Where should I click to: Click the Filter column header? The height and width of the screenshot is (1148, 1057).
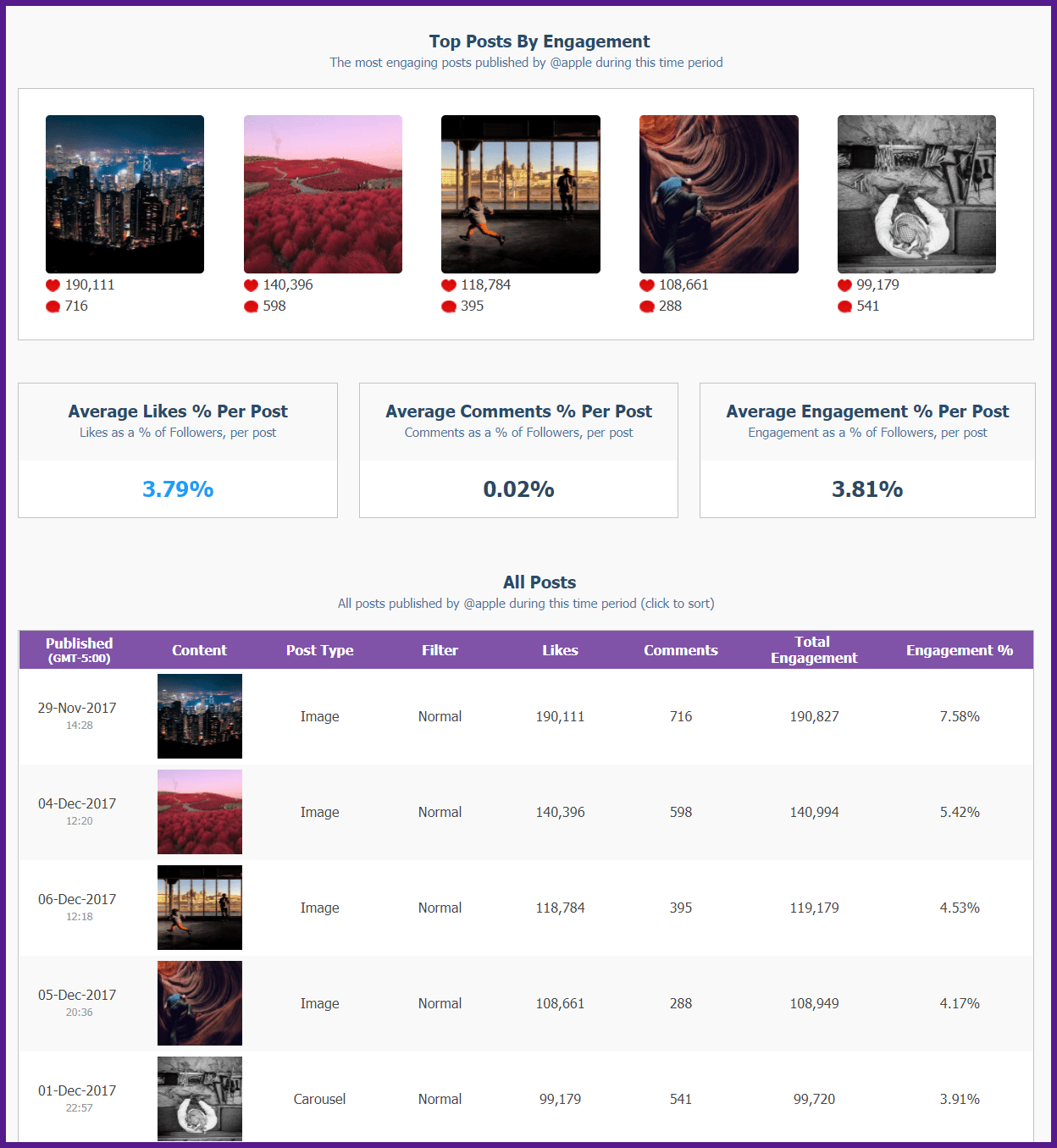[x=440, y=650]
